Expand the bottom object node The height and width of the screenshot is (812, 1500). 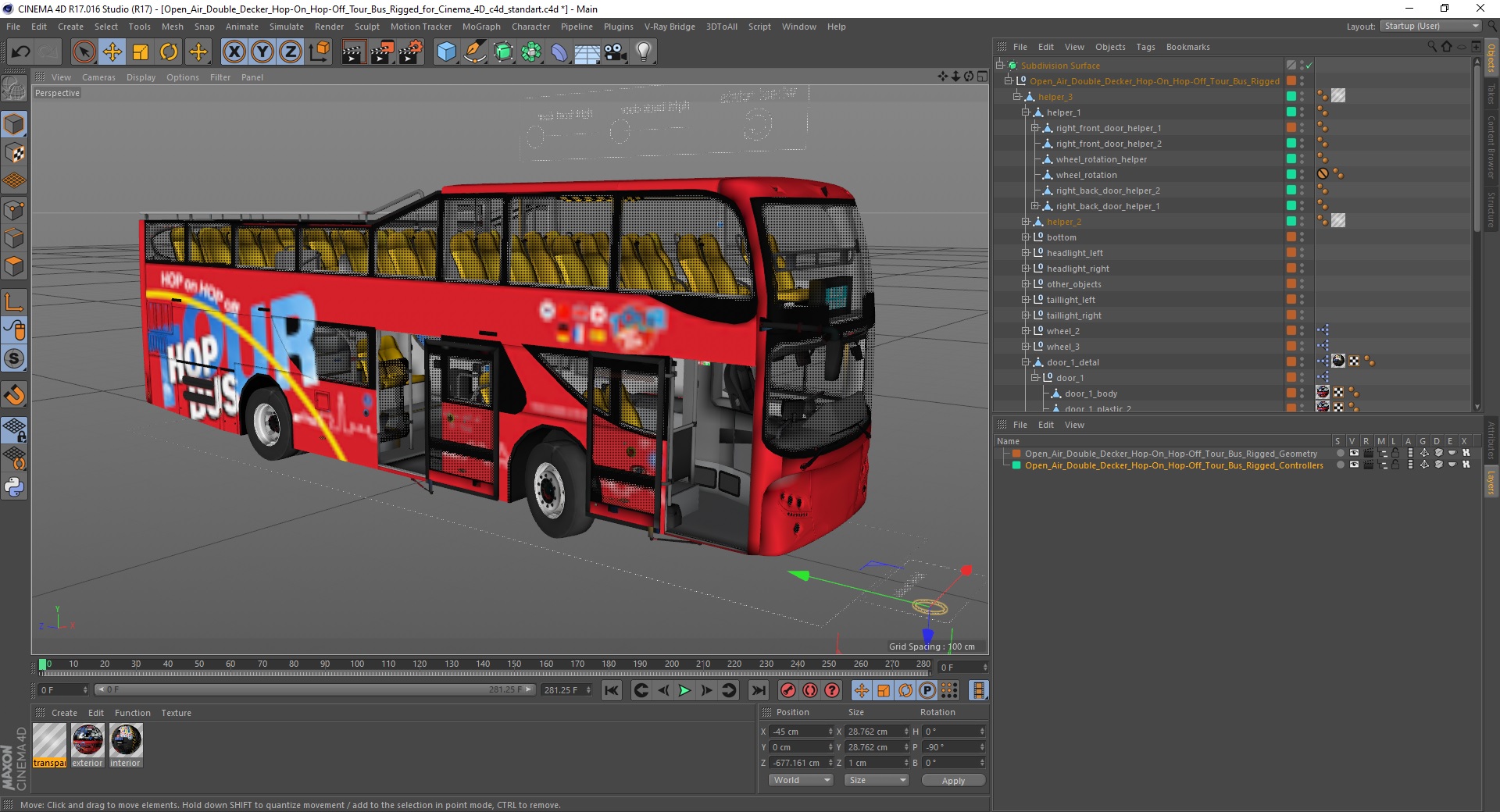point(1026,237)
